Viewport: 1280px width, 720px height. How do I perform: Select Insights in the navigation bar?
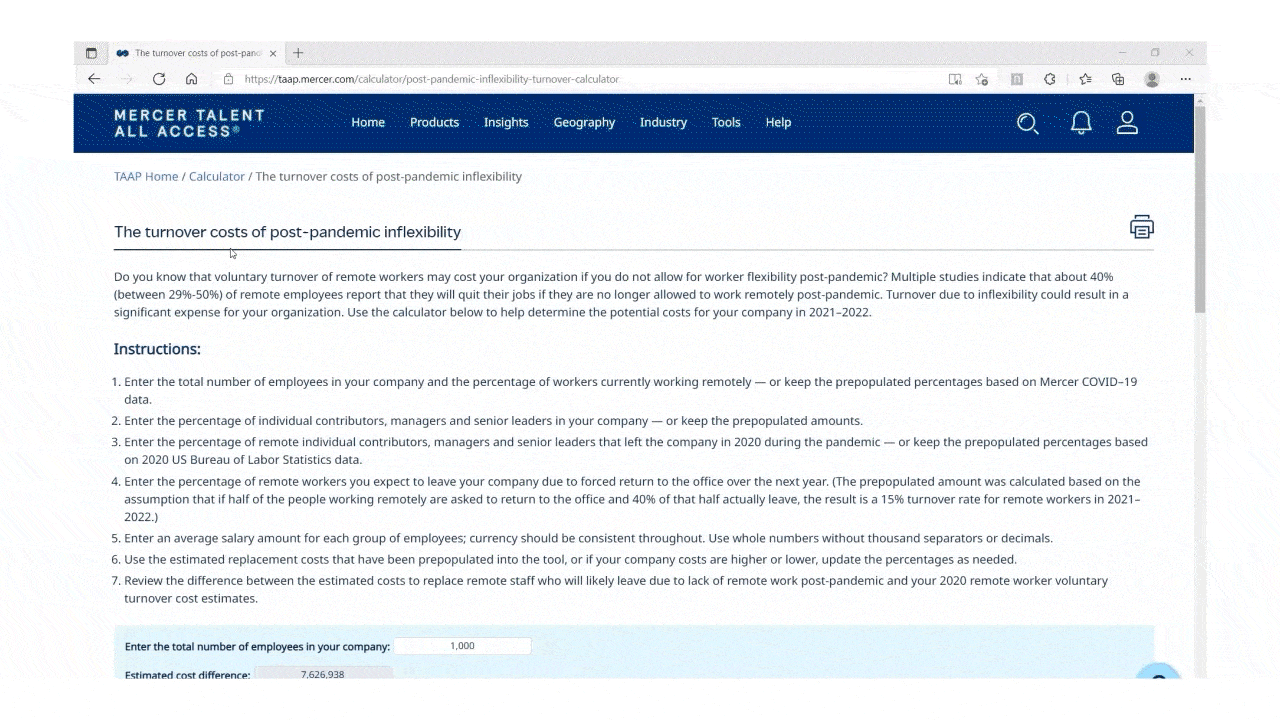[x=506, y=122]
